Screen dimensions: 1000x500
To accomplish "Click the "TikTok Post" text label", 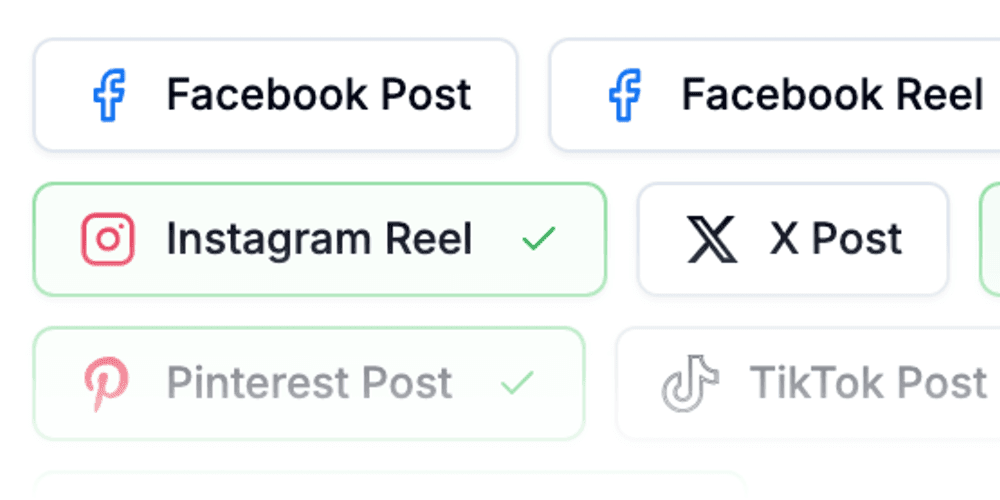I will pyautogui.click(x=868, y=384).
